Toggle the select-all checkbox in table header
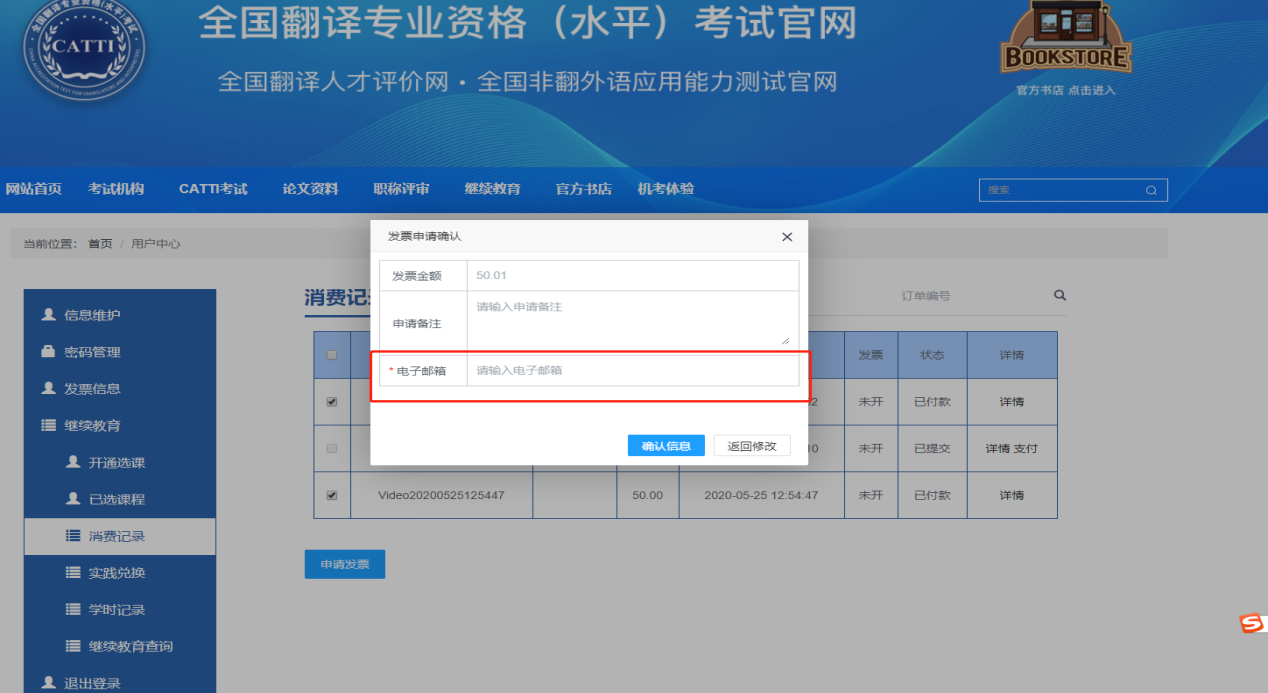The image size is (1268, 693). tap(332, 355)
